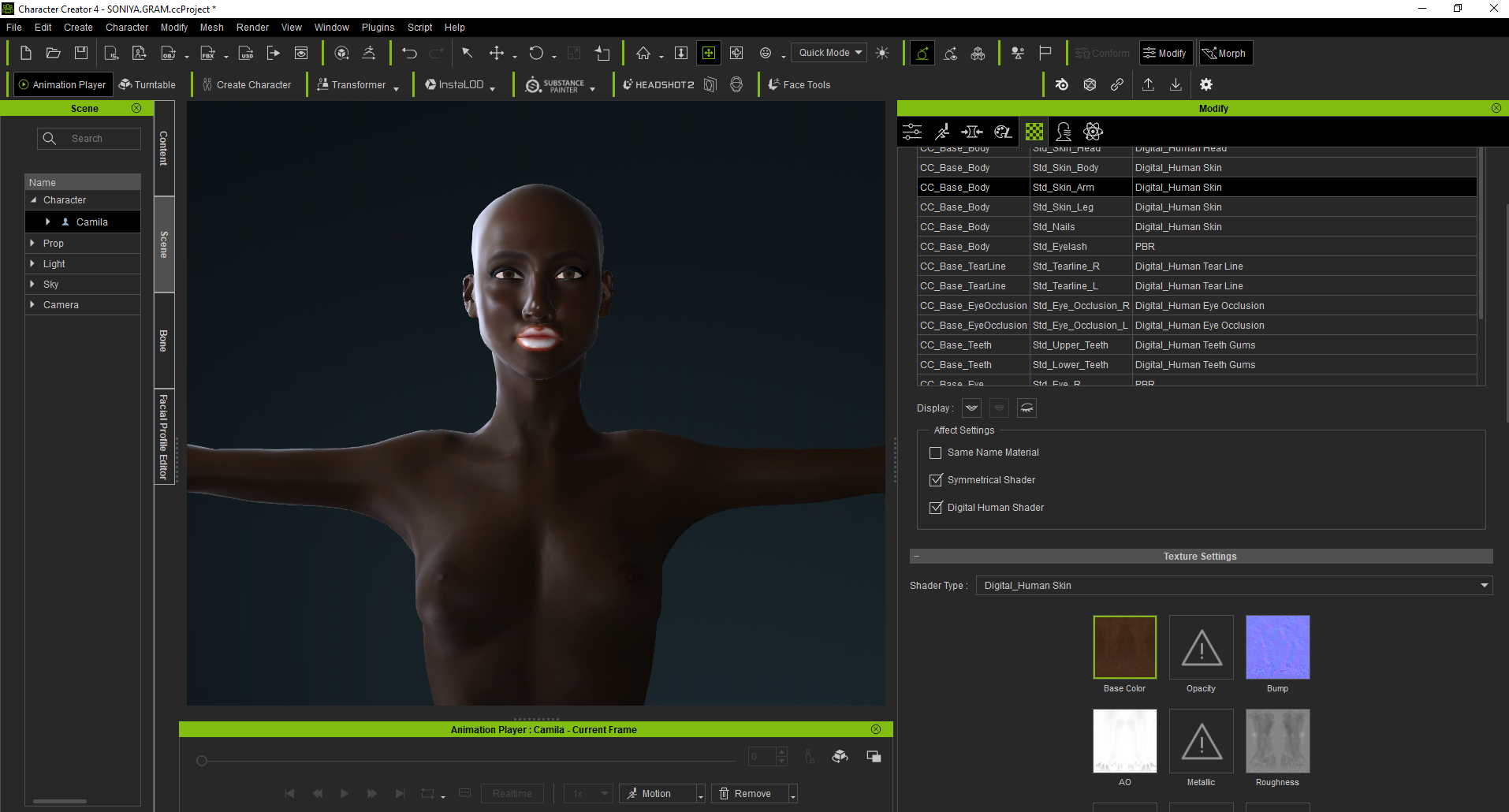Click the download arrow icon

1176,84
